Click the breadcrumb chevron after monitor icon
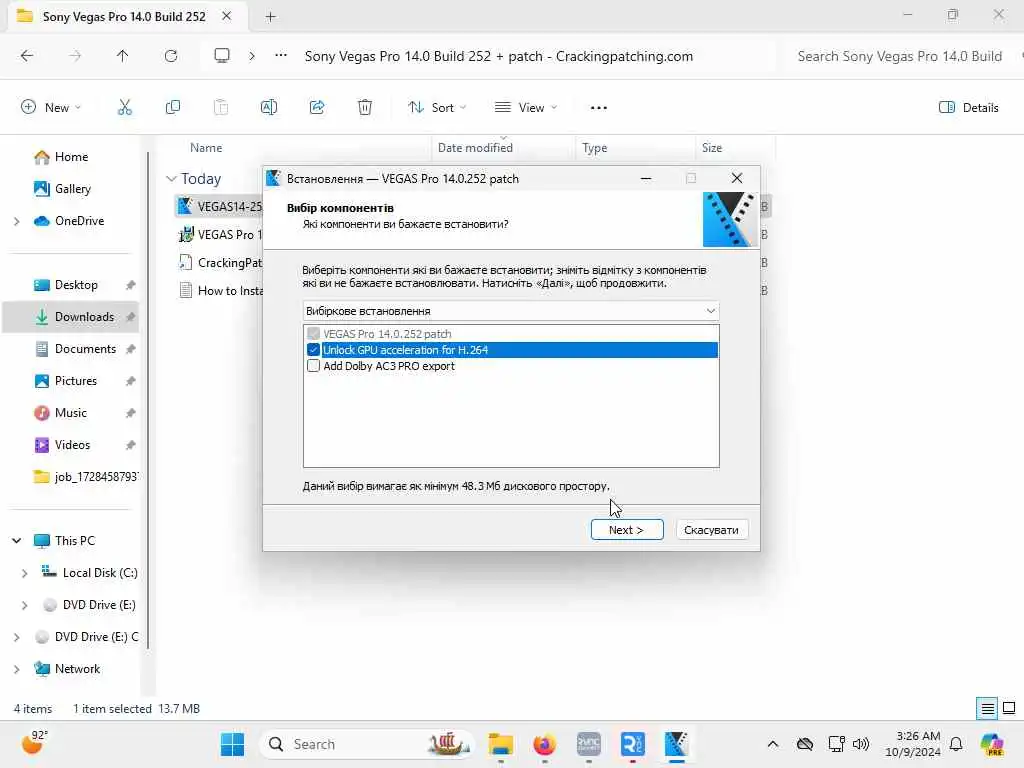Viewport: 1024px width, 768px height. point(252,56)
